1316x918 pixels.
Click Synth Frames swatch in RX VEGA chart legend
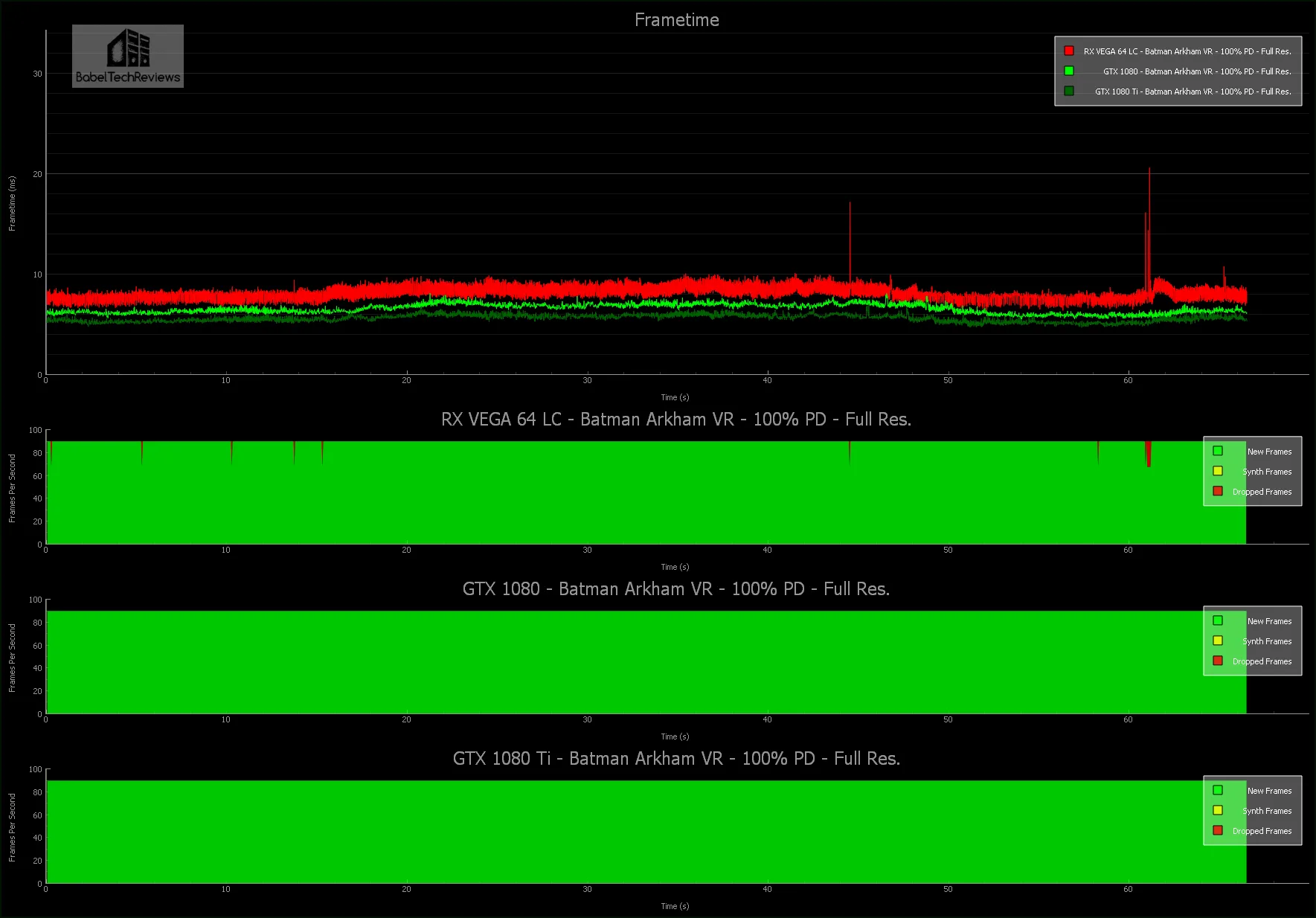point(1218,471)
